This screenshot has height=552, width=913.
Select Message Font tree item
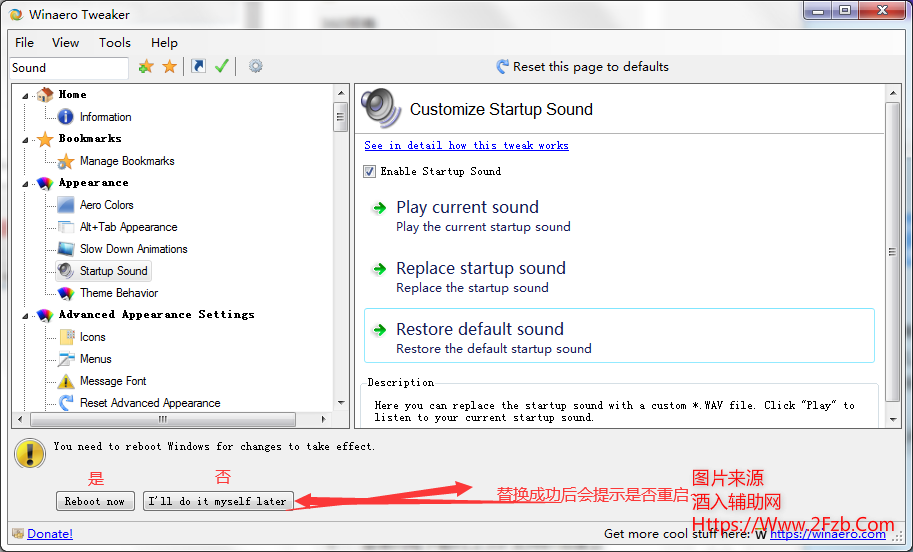(x=113, y=381)
